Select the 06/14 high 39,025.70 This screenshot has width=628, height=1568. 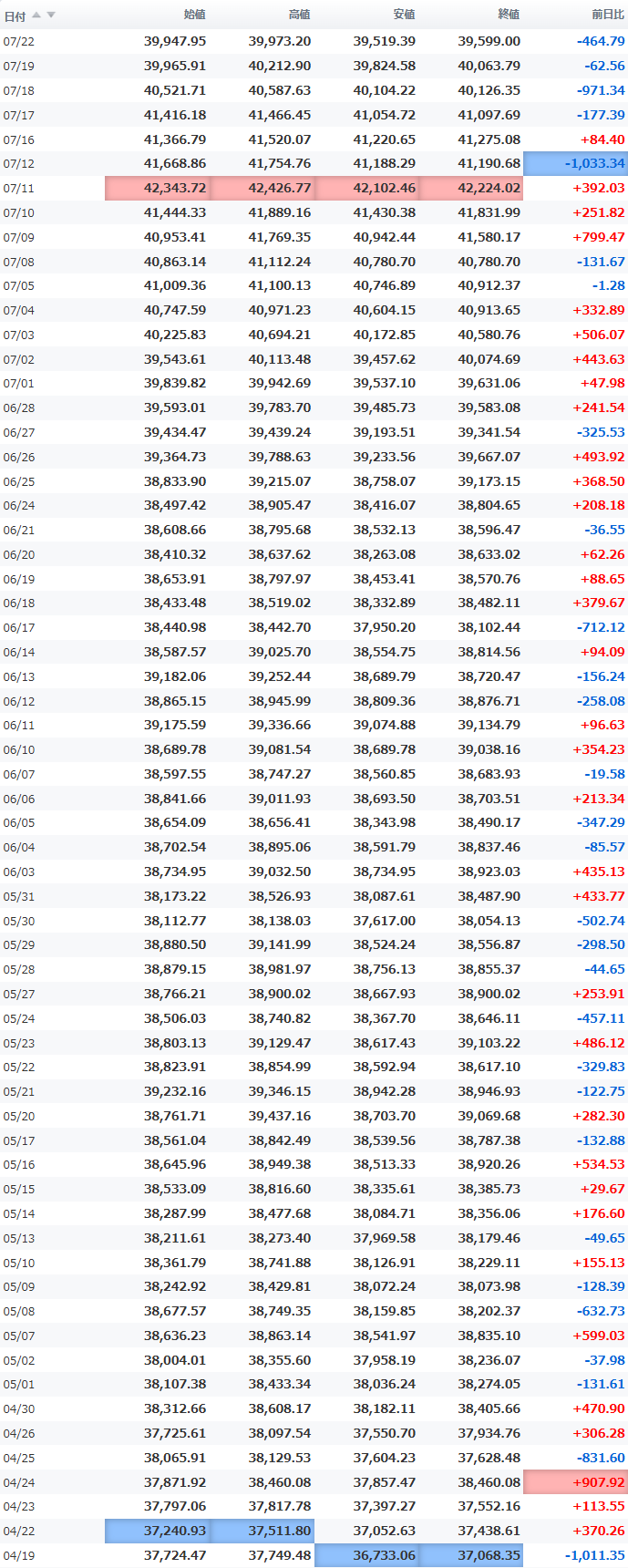point(280,652)
